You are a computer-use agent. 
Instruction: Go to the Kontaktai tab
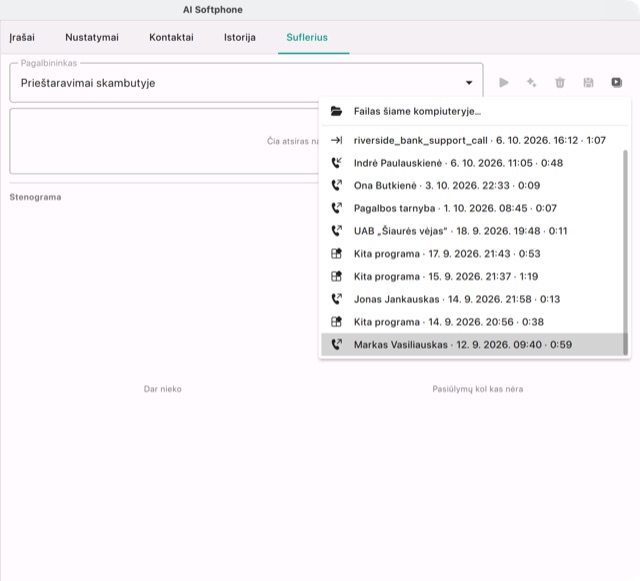[171, 37]
